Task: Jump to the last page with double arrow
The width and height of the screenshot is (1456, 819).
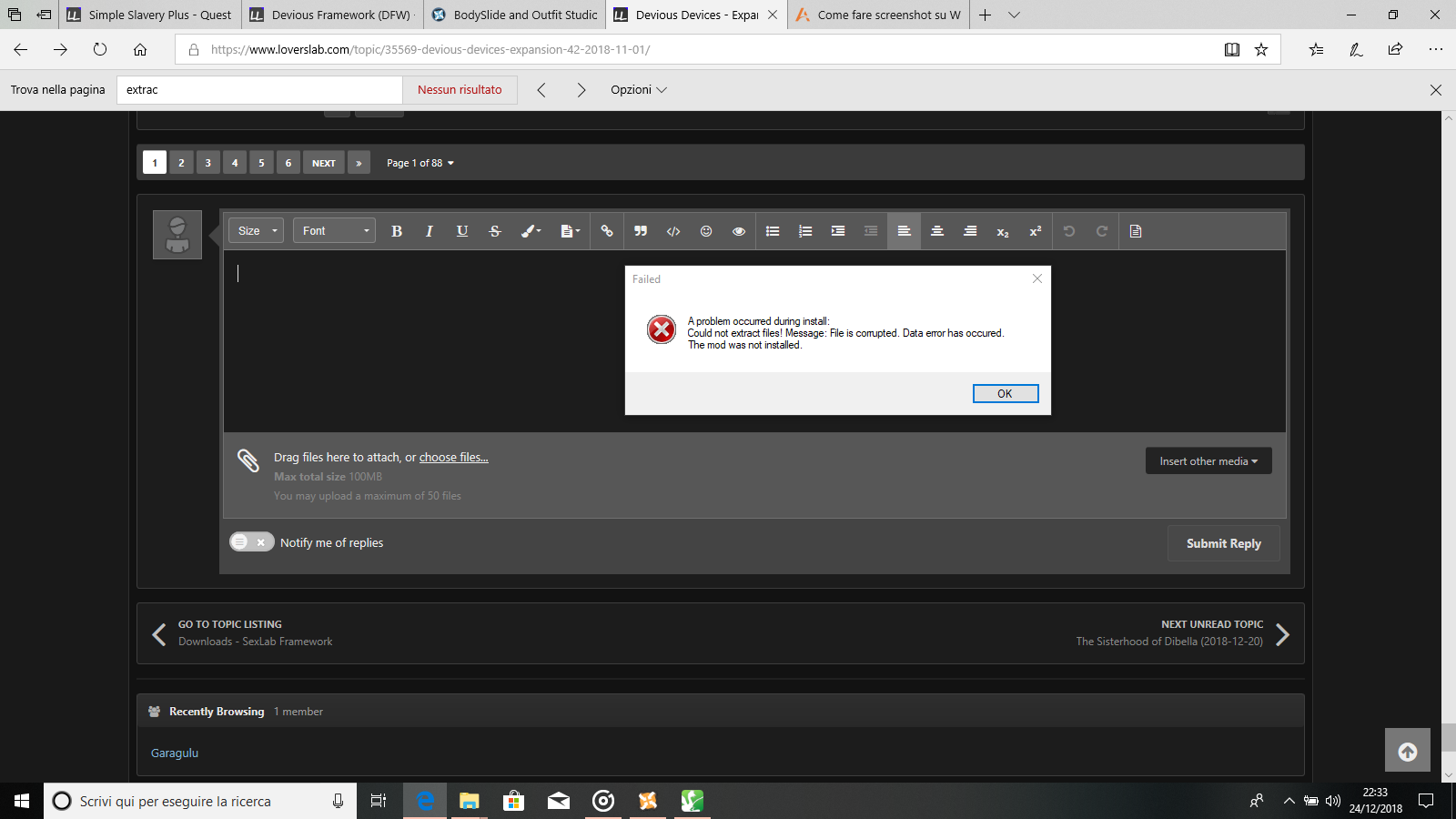Action: click(x=359, y=163)
